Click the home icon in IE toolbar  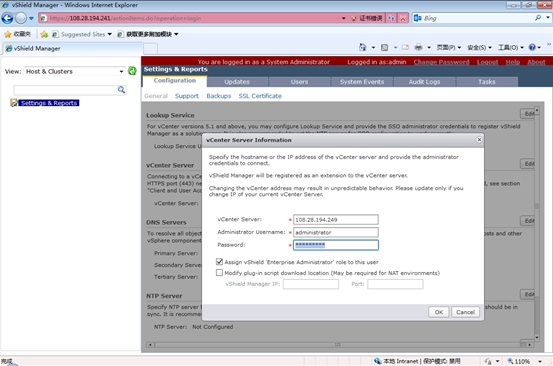[363, 47]
